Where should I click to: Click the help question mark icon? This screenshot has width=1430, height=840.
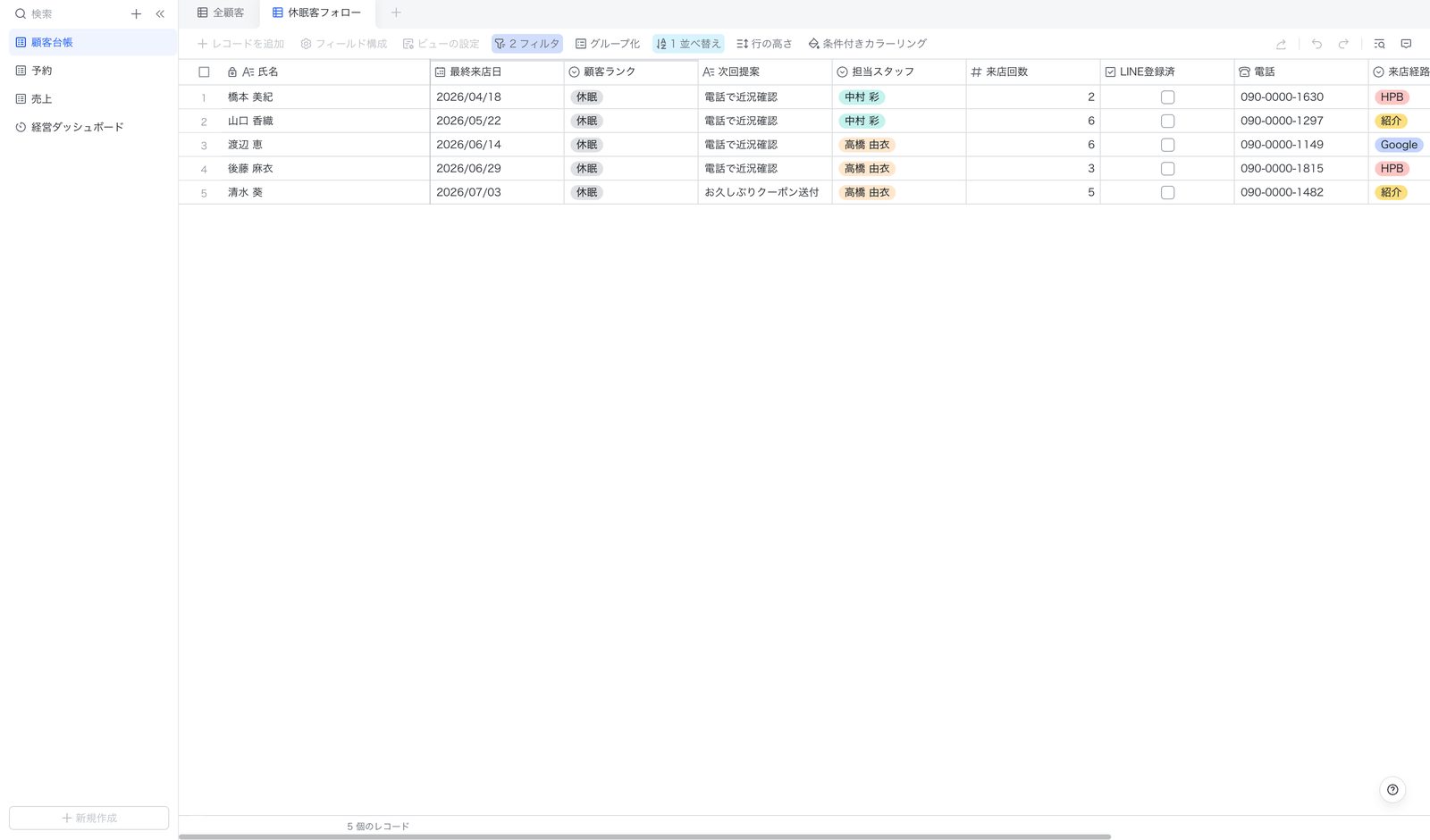(1392, 790)
